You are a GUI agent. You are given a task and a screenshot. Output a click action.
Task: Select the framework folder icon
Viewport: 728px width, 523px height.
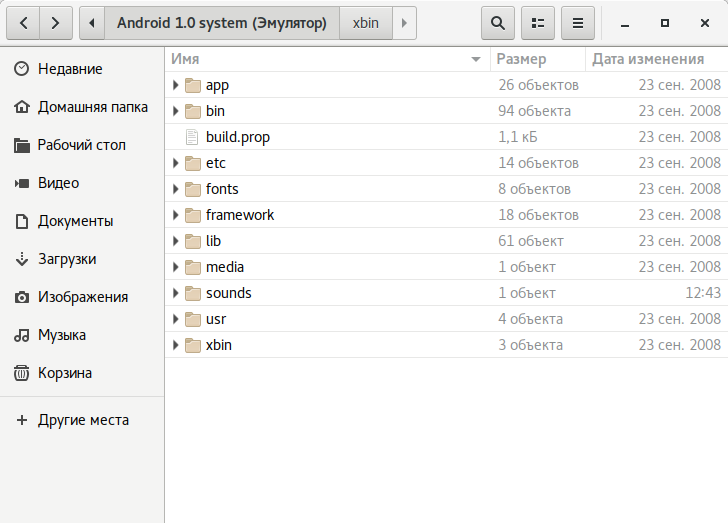click(x=193, y=216)
